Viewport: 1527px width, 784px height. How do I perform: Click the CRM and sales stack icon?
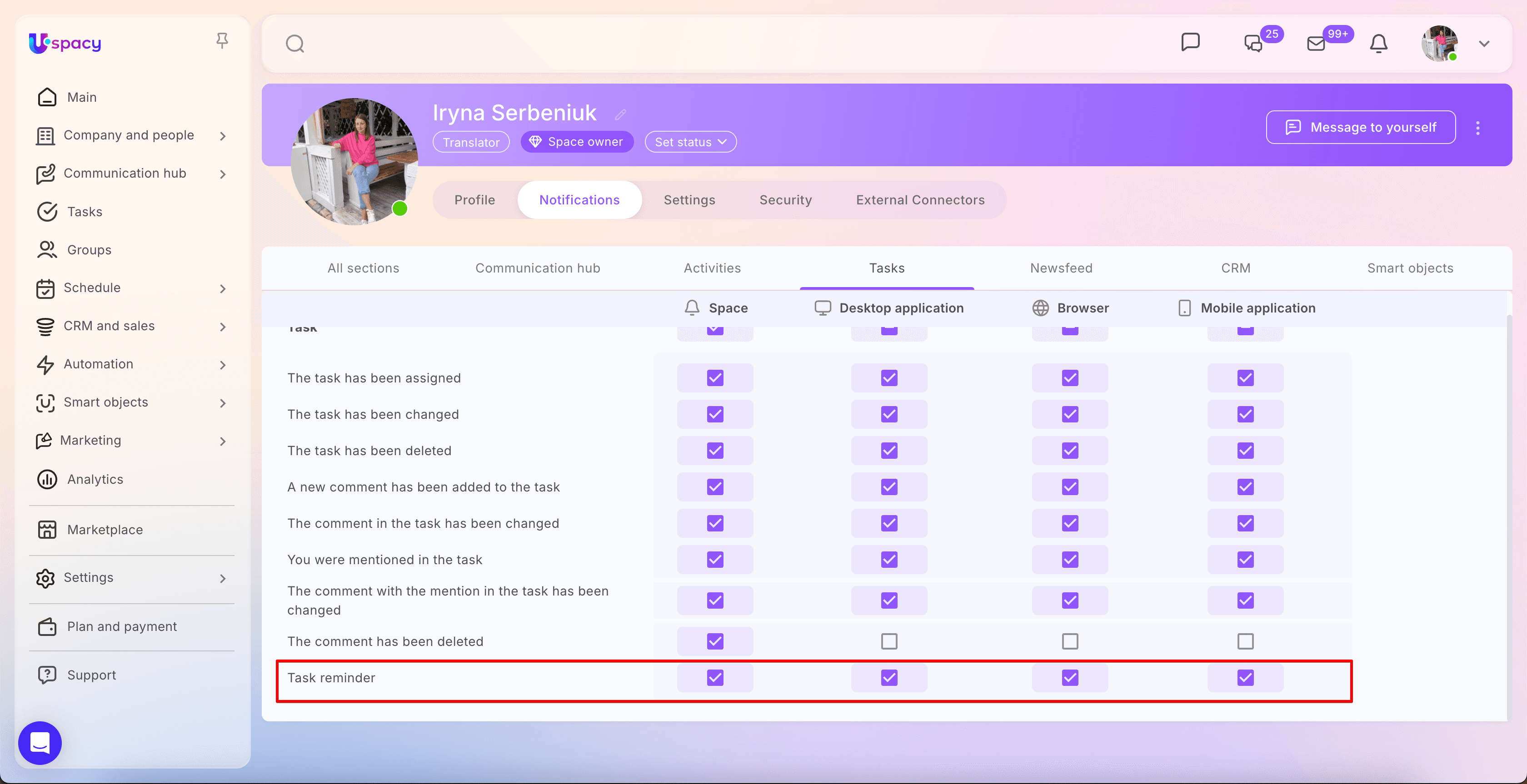[45, 326]
